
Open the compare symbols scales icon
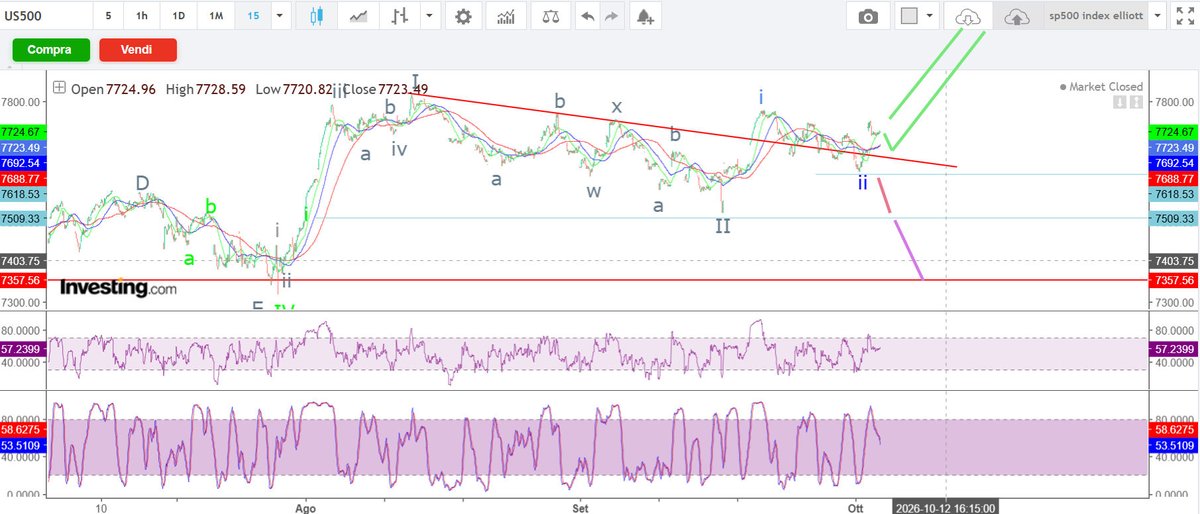[x=551, y=17]
